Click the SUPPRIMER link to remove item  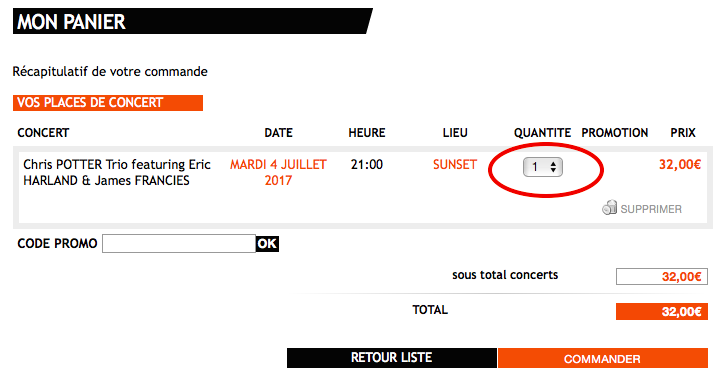[651, 209]
